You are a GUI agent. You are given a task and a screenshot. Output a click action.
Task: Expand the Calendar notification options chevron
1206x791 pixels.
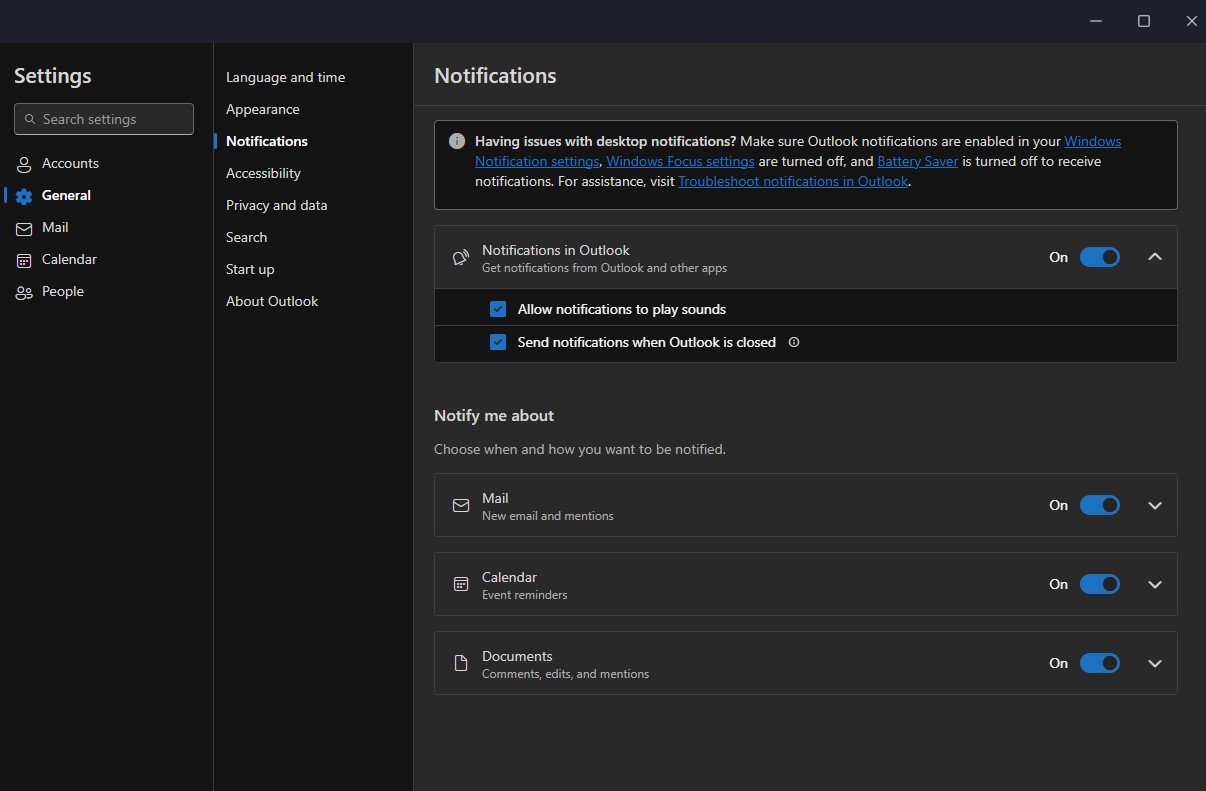[x=1155, y=584]
